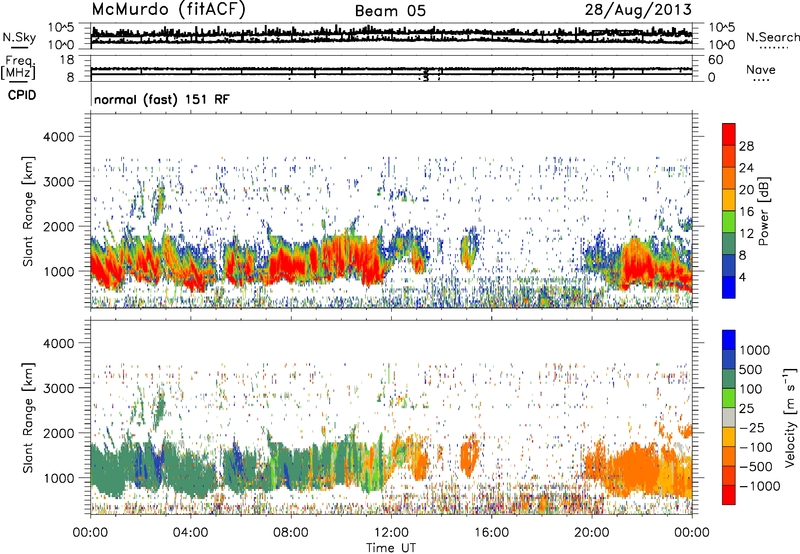
Task: Click the "28" label on Power colorbar
Action: pyautogui.click(x=746, y=146)
